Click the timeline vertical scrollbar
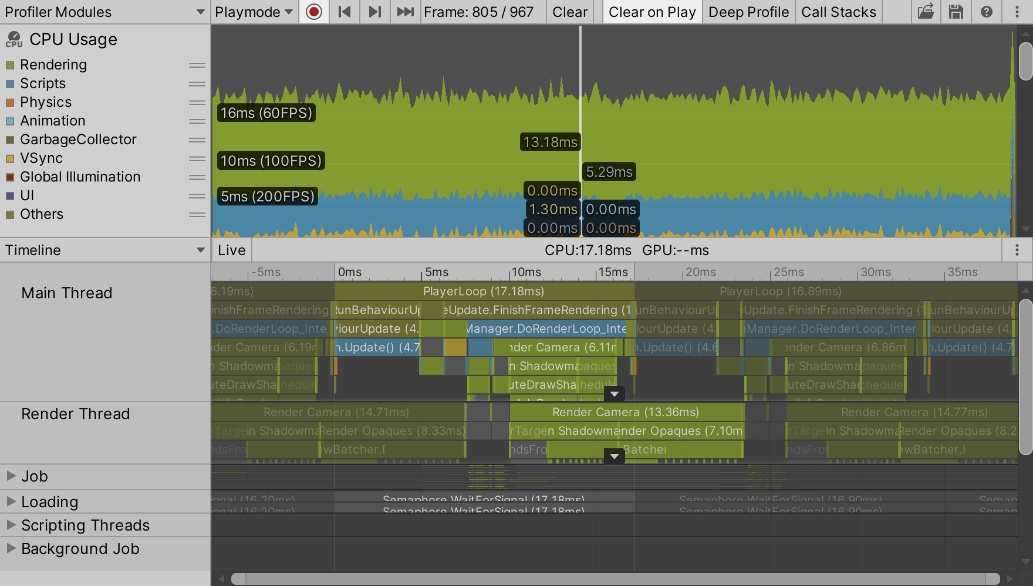Image resolution: width=1033 pixels, height=586 pixels. tap(1025, 377)
